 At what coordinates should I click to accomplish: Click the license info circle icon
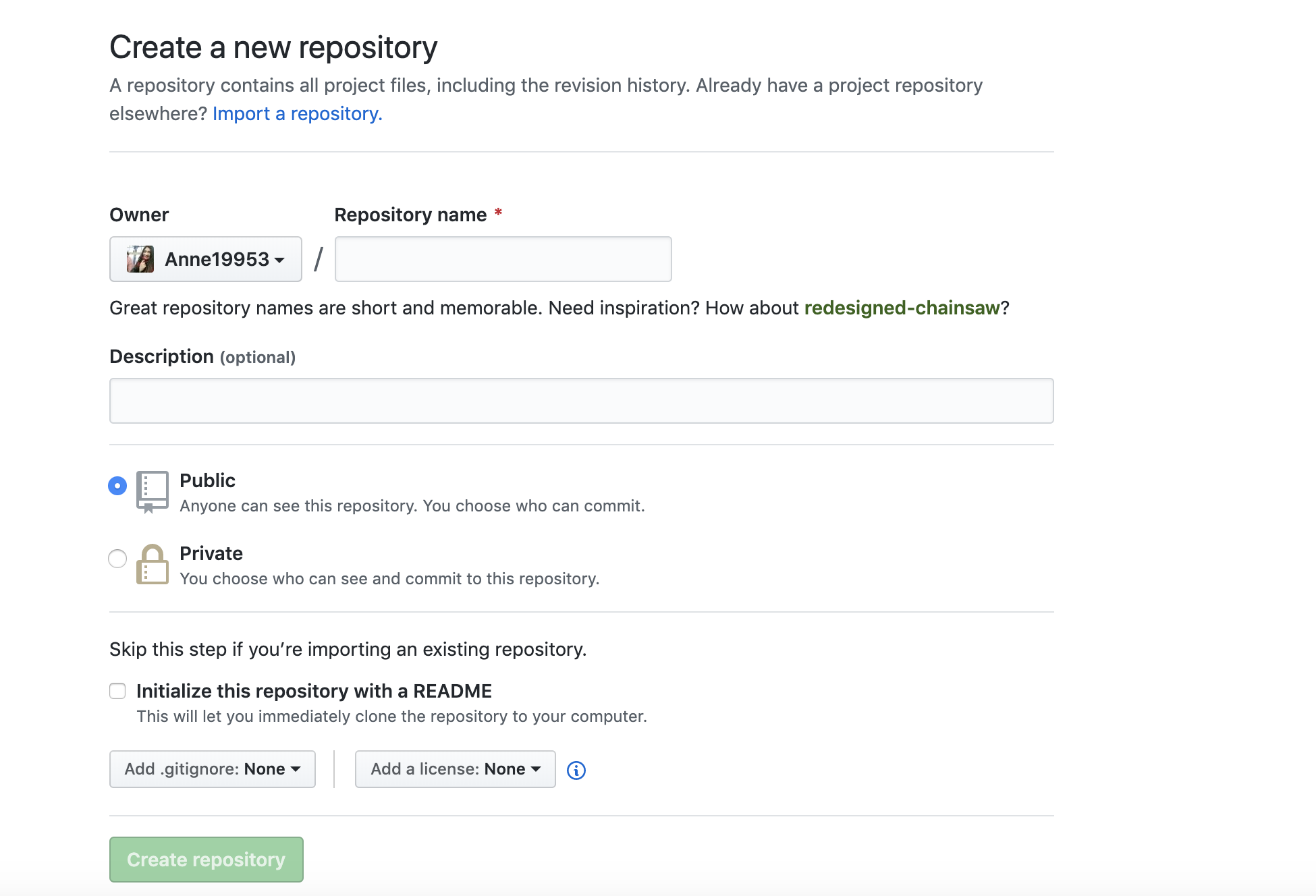tap(576, 770)
